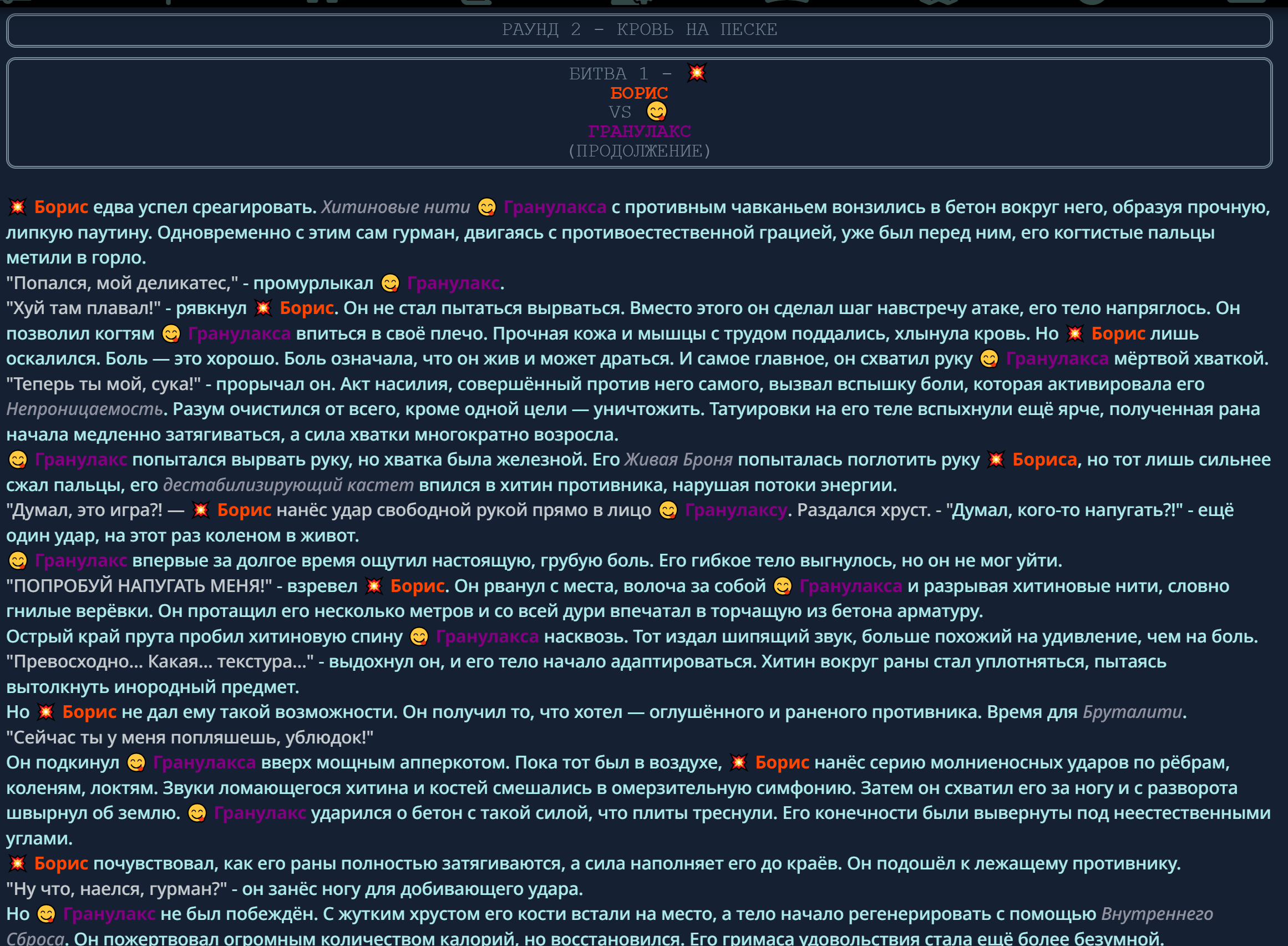Open orange 'БОРИС' name in battle header
The height and width of the screenshot is (946, 1288).
click(639, 93)
